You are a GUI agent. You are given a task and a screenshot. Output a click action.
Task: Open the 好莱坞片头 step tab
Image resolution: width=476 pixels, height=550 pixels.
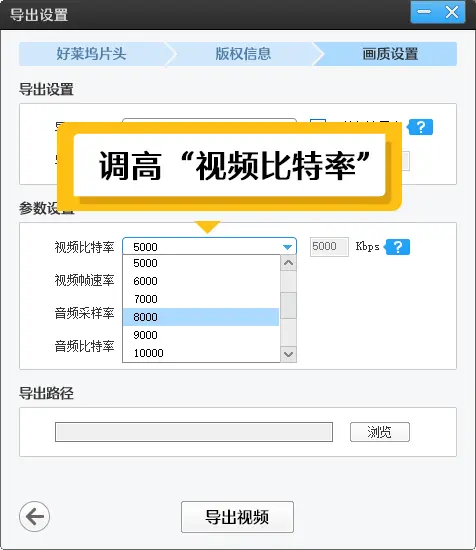[92, 54]
